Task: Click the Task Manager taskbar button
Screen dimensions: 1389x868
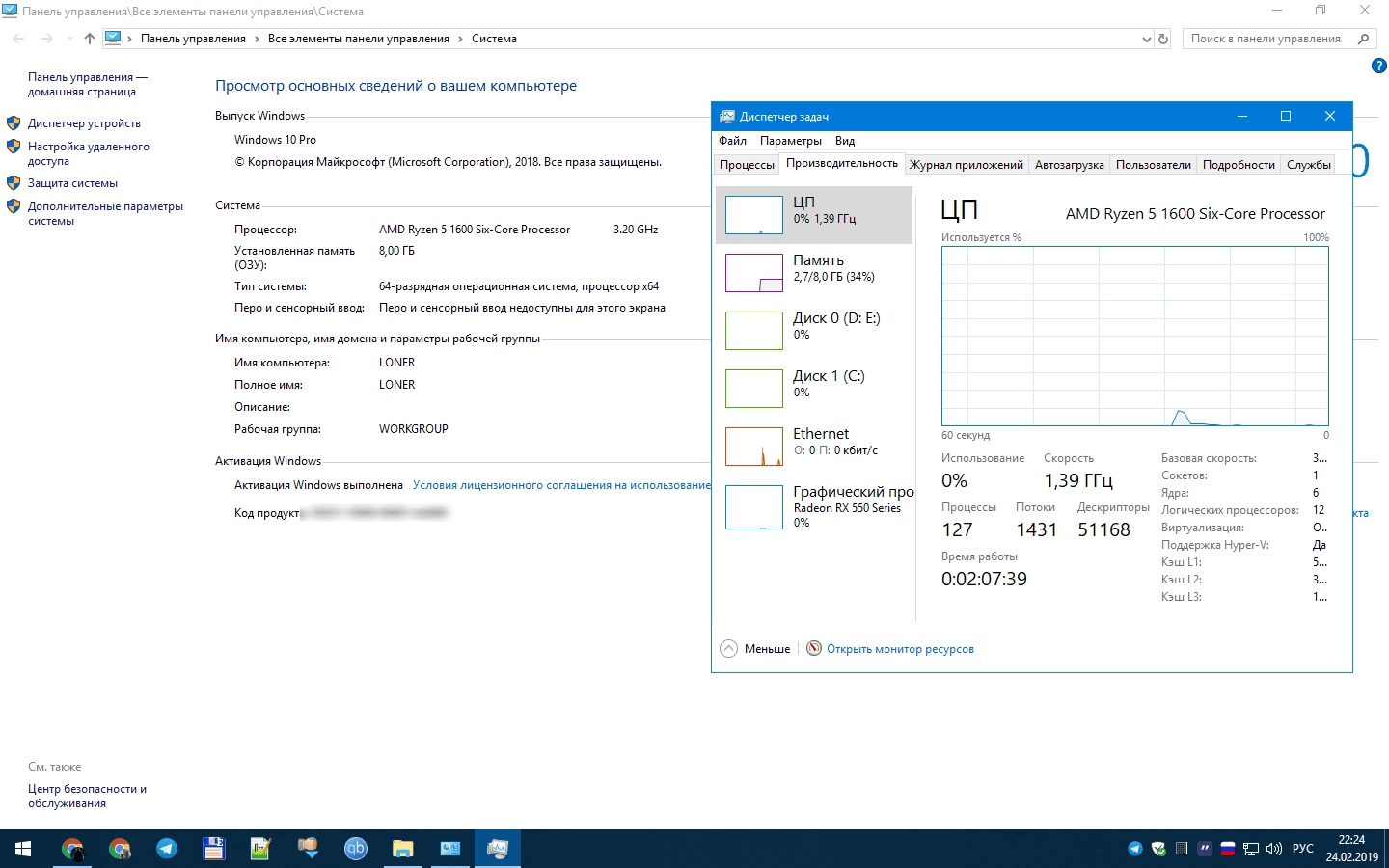Action: (498, 849)
